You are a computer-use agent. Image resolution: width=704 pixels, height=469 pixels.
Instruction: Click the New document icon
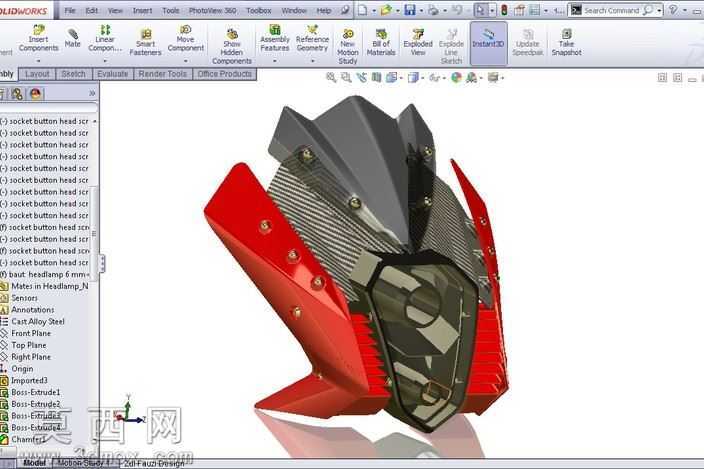click(x=362, y=10)
